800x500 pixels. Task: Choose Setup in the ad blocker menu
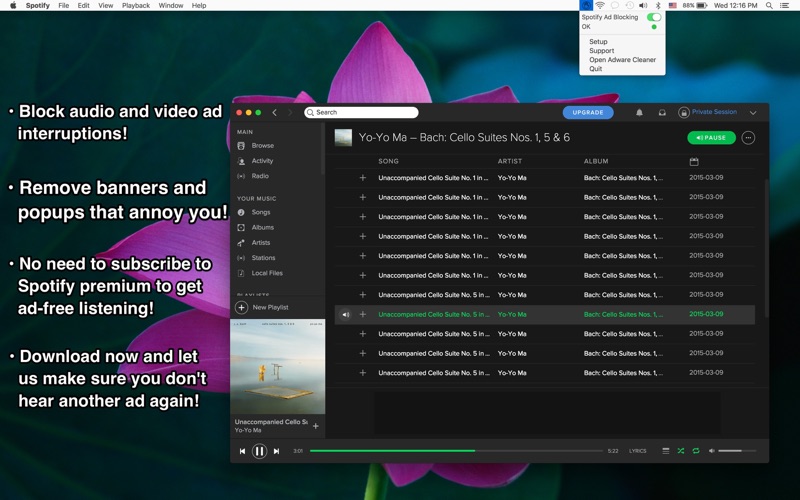point(598,42)
